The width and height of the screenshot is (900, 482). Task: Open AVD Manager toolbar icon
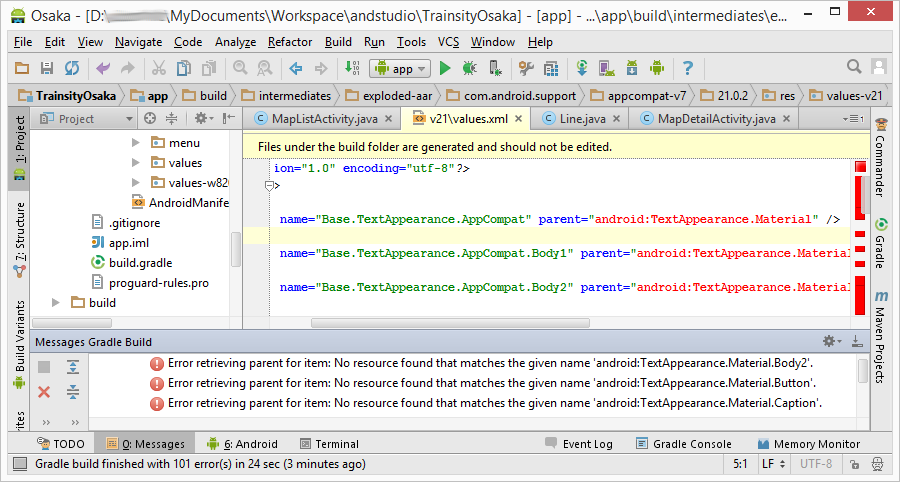coord(607,68)
